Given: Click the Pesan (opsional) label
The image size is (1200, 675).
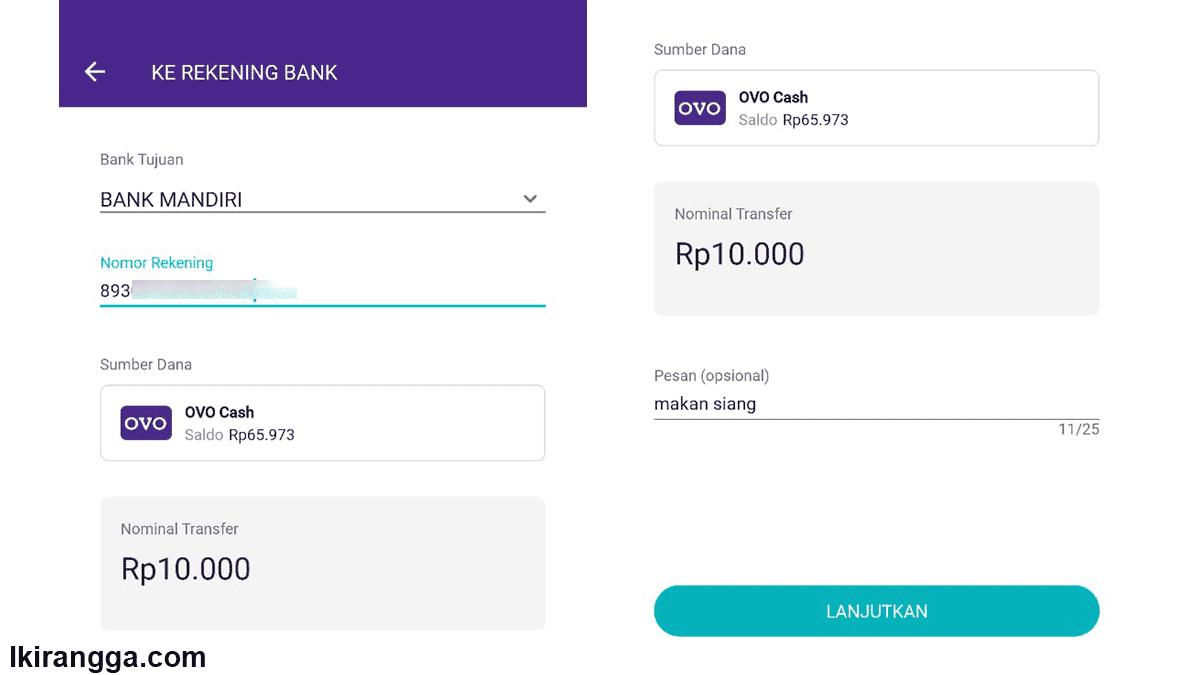Looking at the screenshot, I should tap(711, 376).
